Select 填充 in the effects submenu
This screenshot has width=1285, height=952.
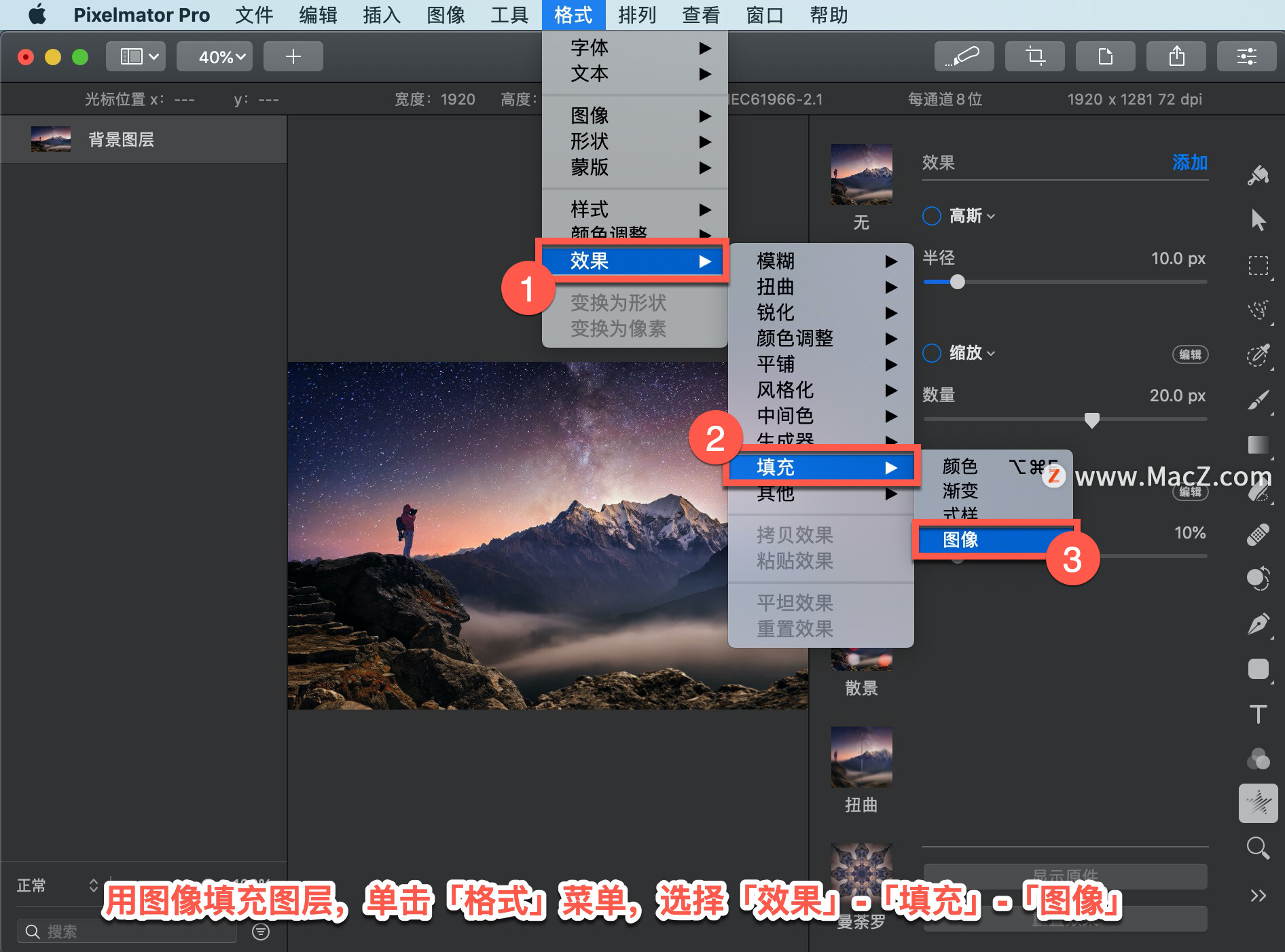click(x=821, y=467)
